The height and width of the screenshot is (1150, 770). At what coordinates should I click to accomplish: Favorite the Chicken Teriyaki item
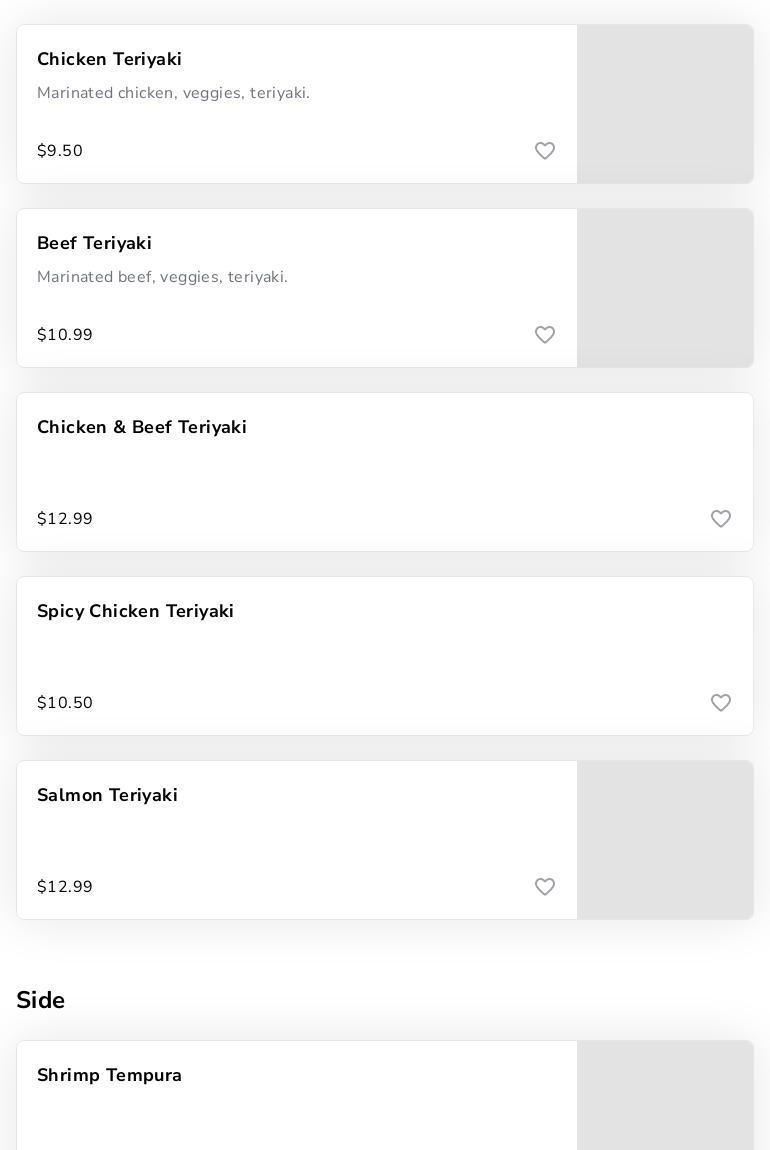click(x=545, y=151)
